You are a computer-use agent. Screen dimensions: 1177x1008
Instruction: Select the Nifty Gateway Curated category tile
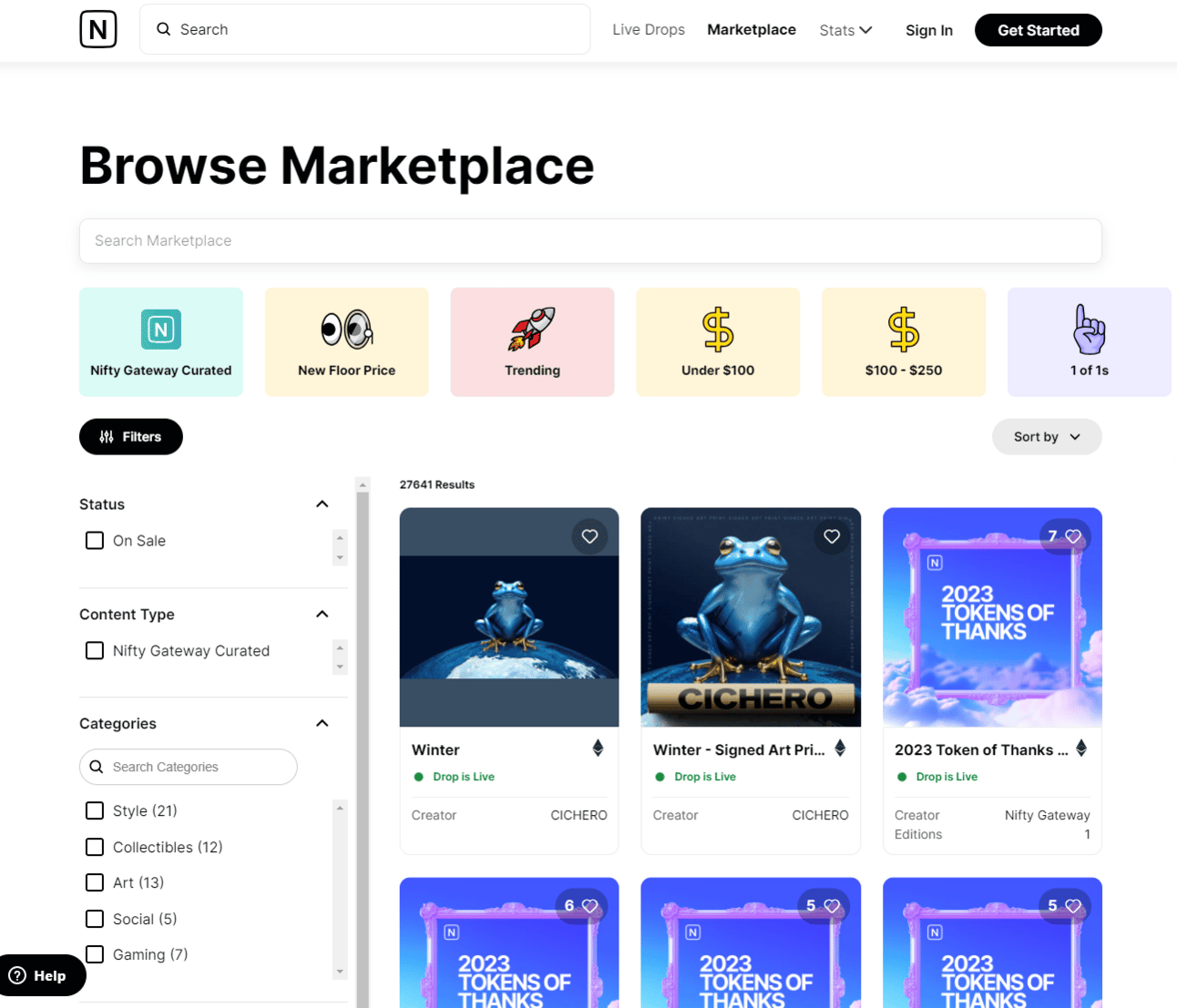[161, 342]
